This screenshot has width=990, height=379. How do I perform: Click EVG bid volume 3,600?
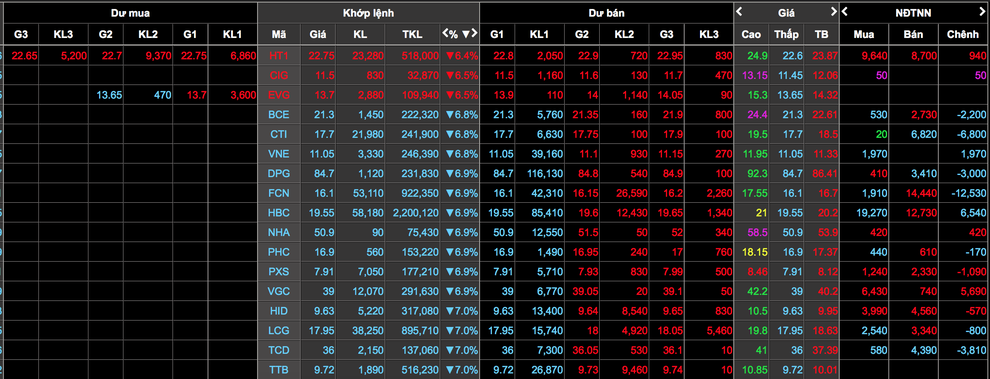coord(242,95)
